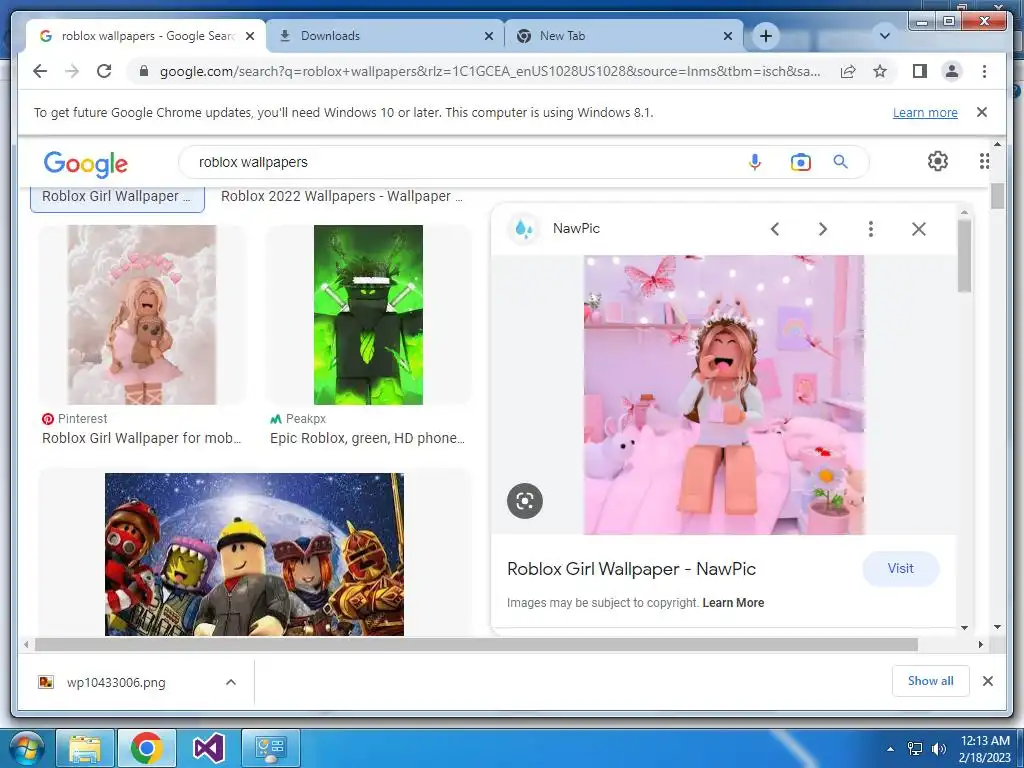Click the blue magnifier search button
1024x768 pixels.
840,162
